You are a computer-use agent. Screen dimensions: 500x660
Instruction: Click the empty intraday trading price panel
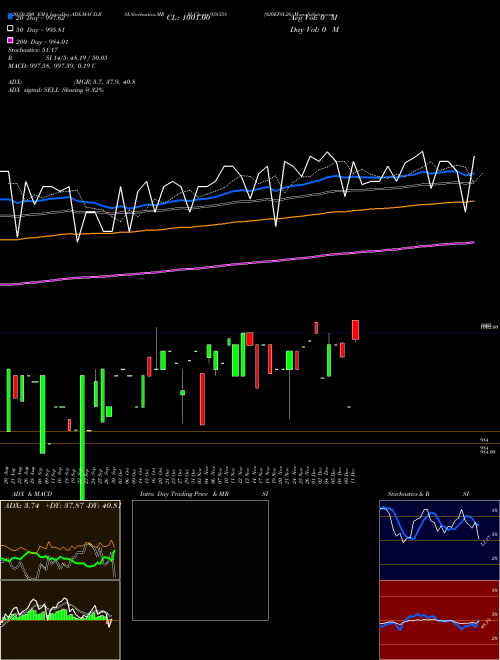[x=200, y=560]
